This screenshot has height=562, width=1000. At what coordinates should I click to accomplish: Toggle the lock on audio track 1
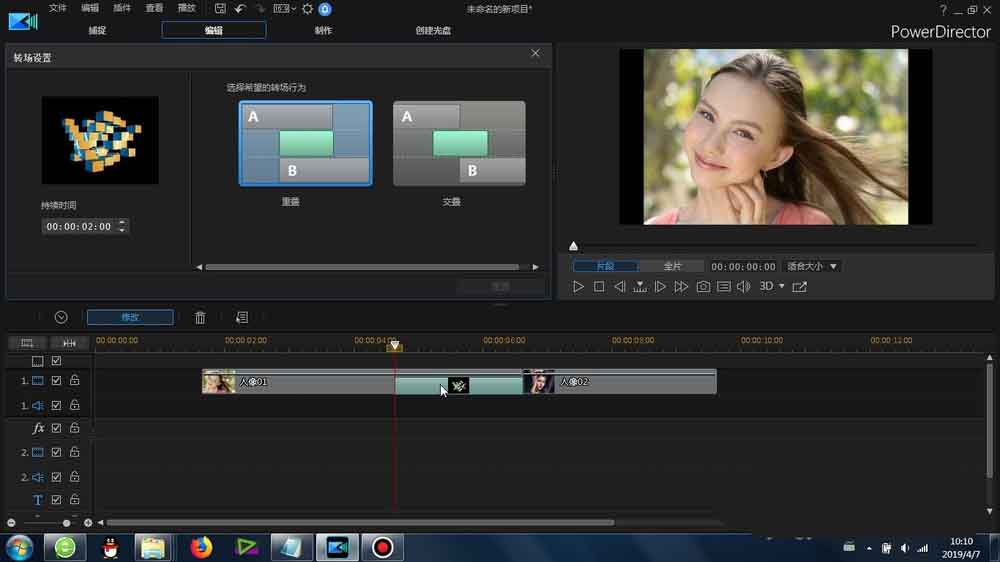(74, 405)
